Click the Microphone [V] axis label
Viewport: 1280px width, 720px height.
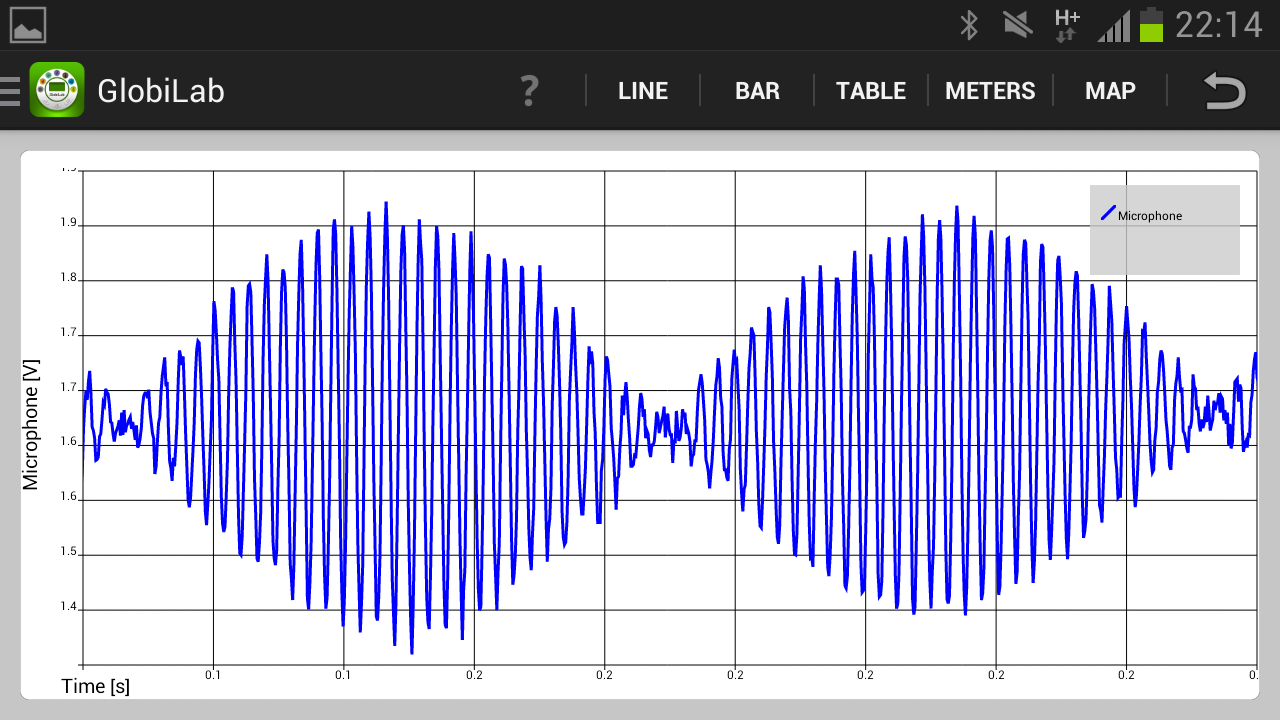click(31, 424)
